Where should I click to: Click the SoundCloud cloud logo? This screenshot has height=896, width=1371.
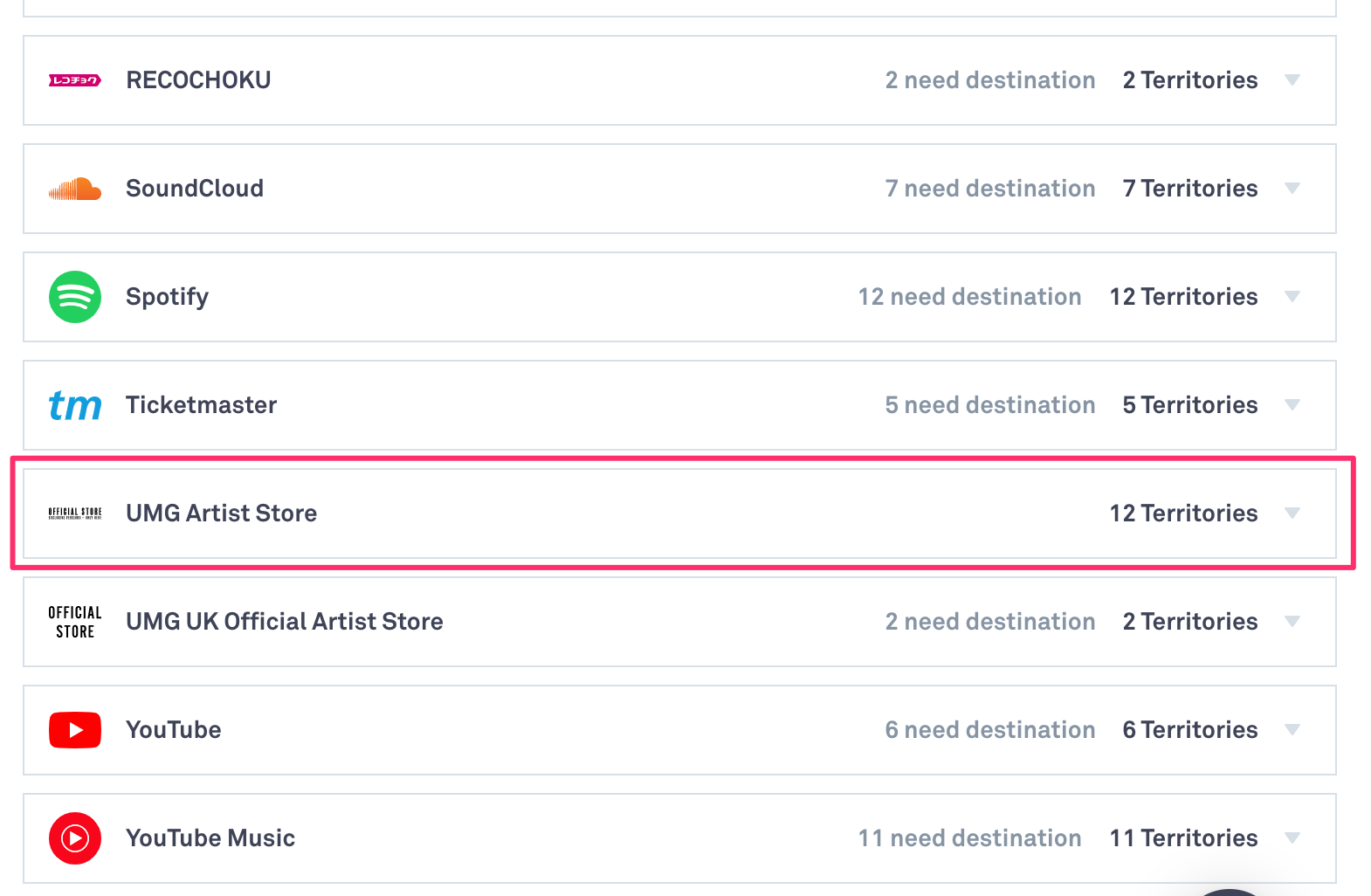point(75,189)
